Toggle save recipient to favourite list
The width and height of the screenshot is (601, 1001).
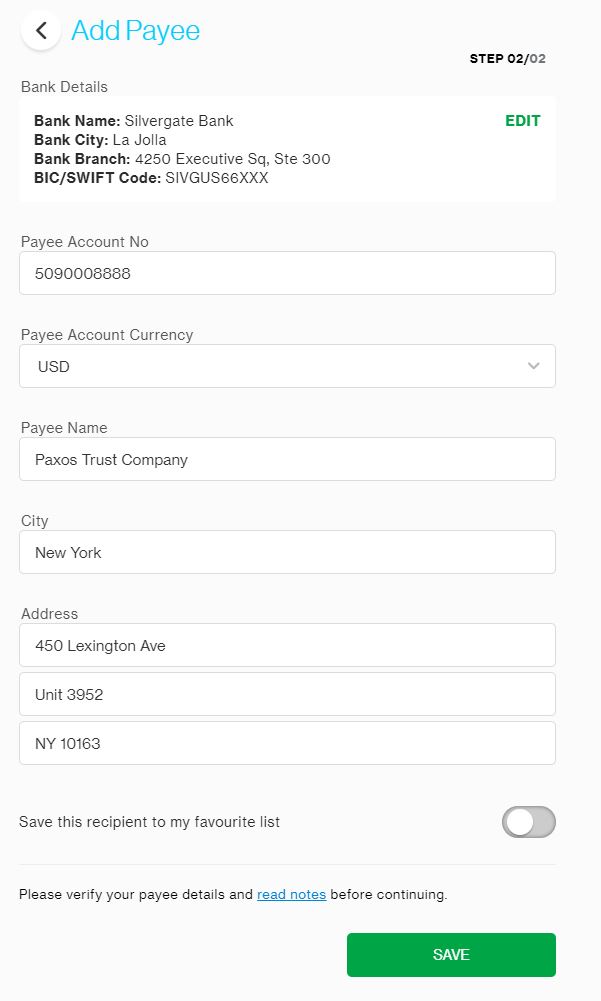pyautogui.click(x=528, y=822)
